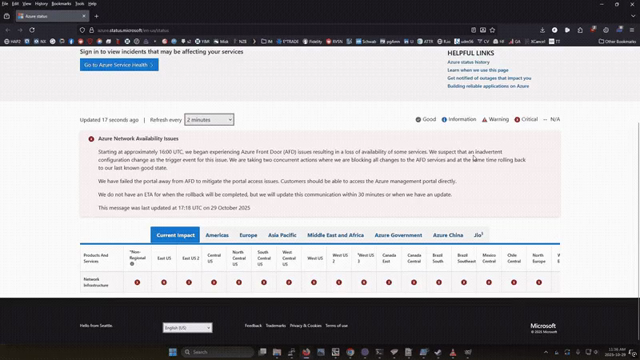Open the History menu

point(41,4)
